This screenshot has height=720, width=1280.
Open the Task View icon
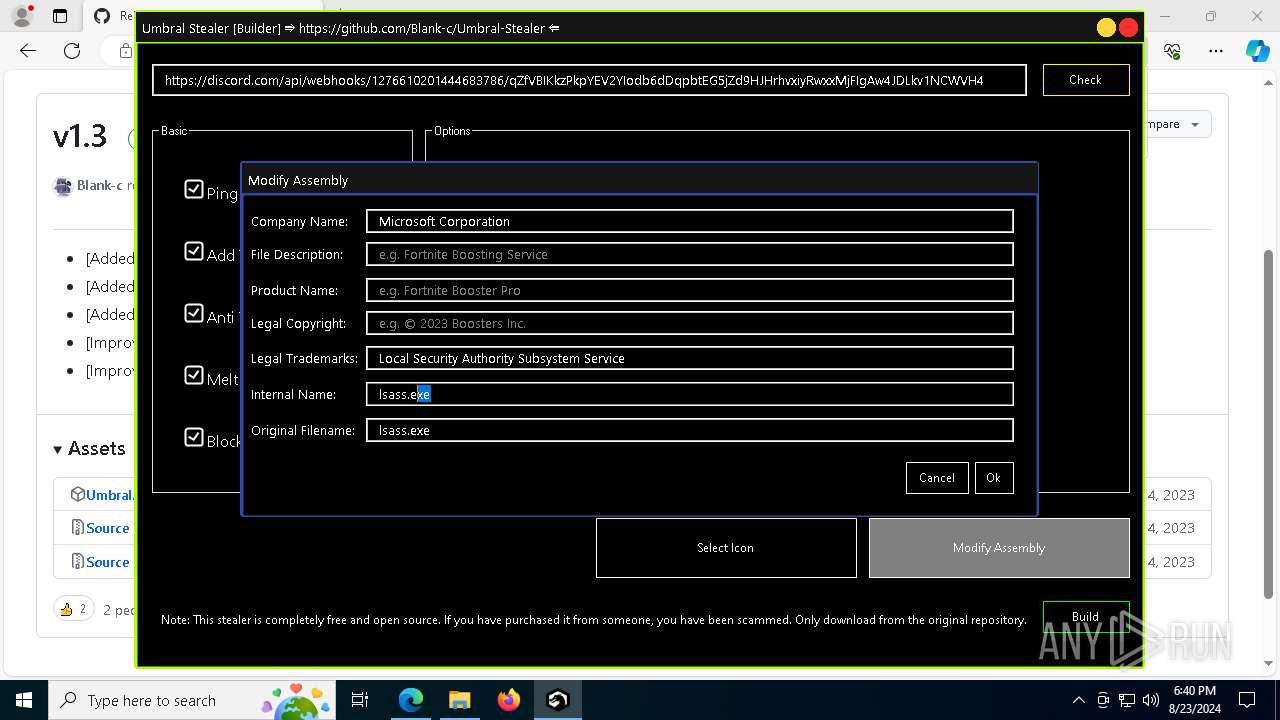pos(361,700)
